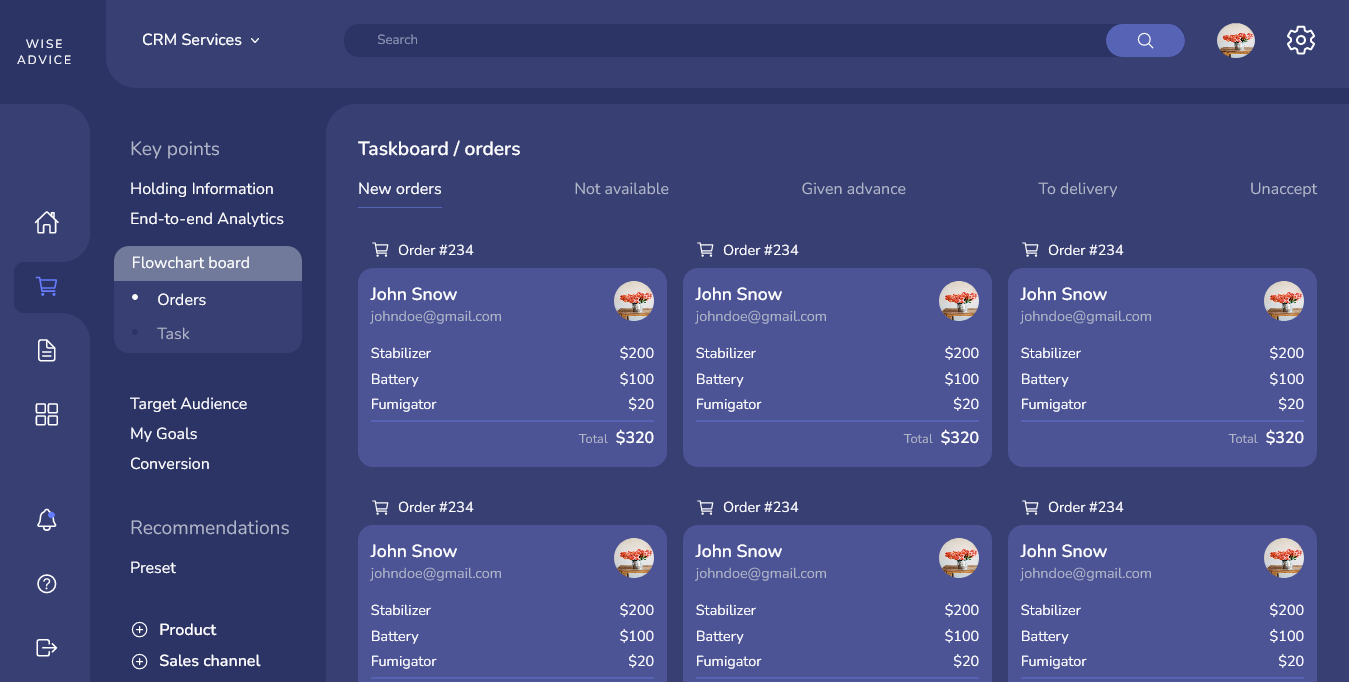Open the CRM Services dropdown

point(200,40)
